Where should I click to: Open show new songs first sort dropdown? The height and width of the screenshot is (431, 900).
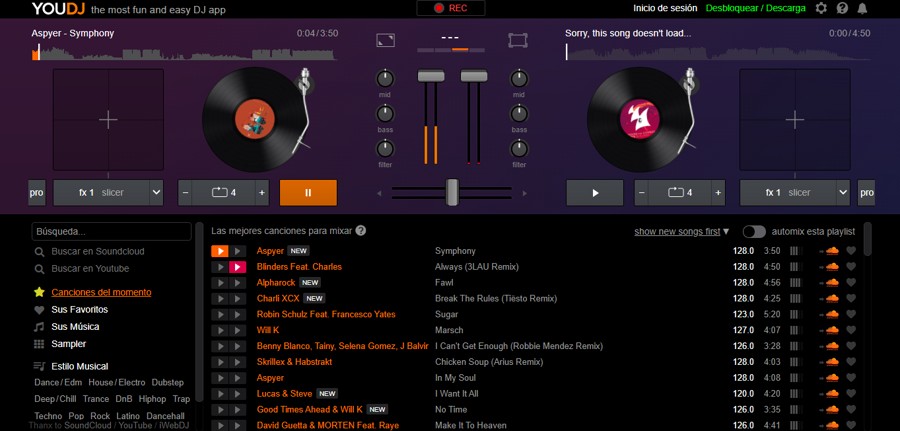point(682,231)
